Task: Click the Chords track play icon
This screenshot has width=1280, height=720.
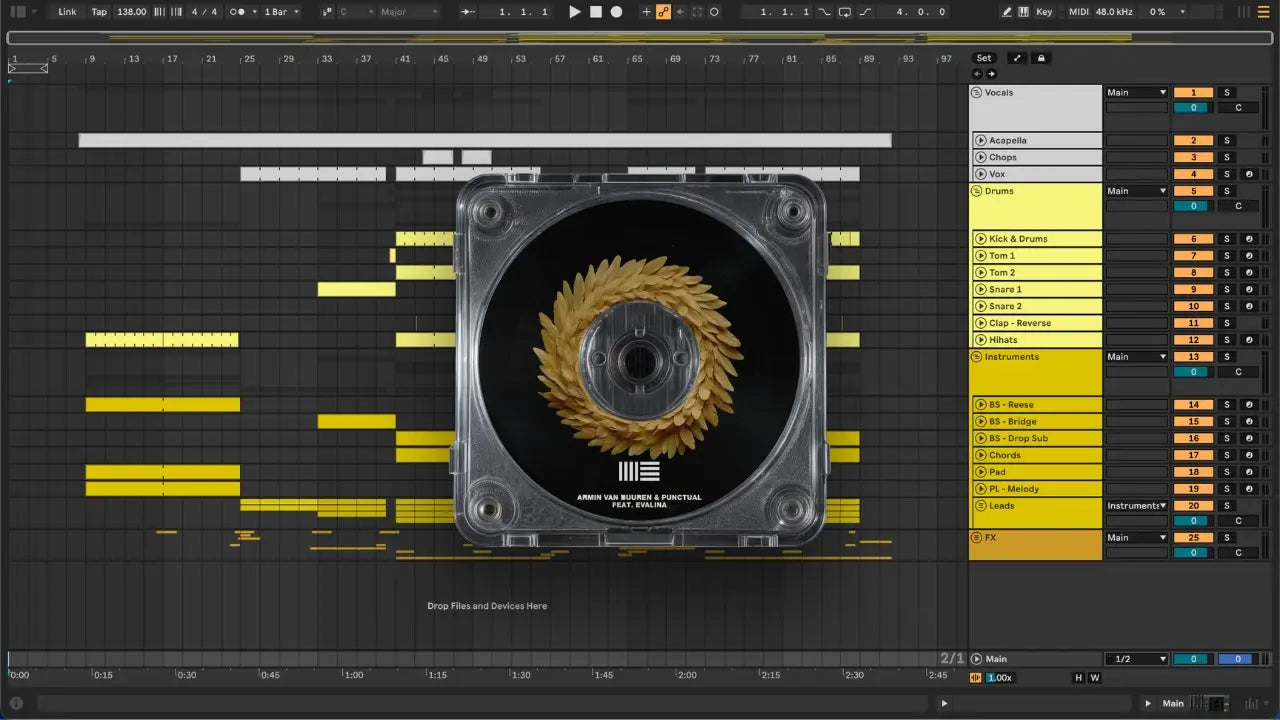Action: pos(981,455)
